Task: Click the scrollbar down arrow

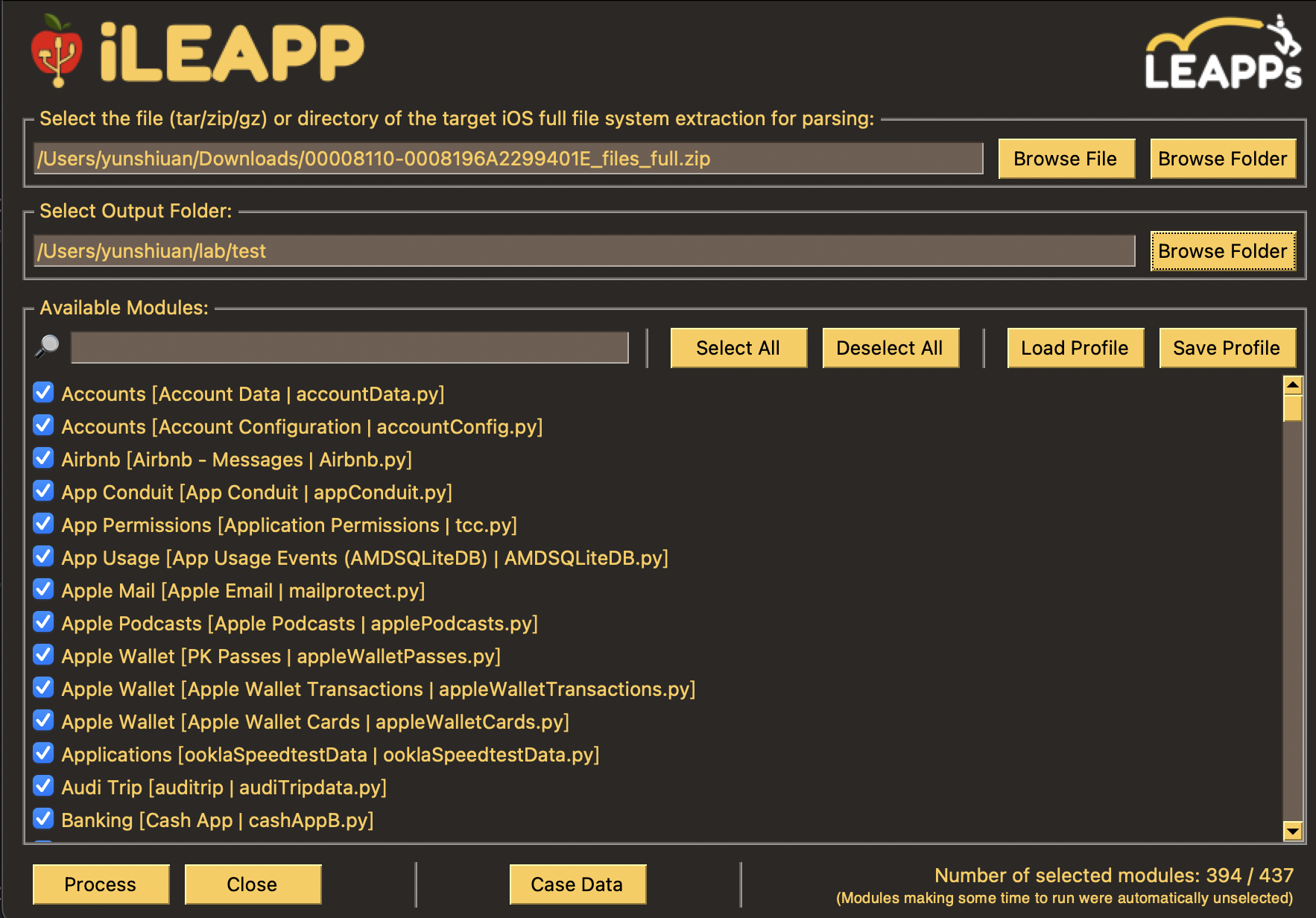Action: point(1293,831)
